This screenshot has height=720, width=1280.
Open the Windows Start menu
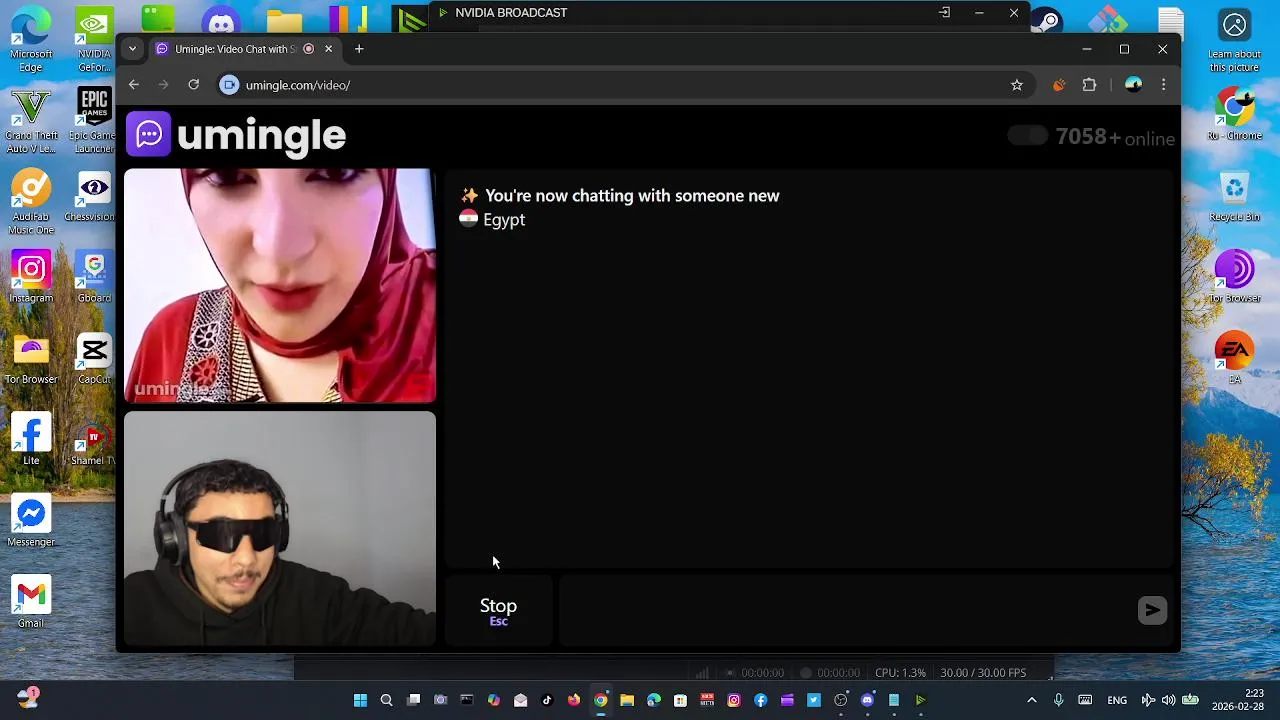(x=360, y=700)
